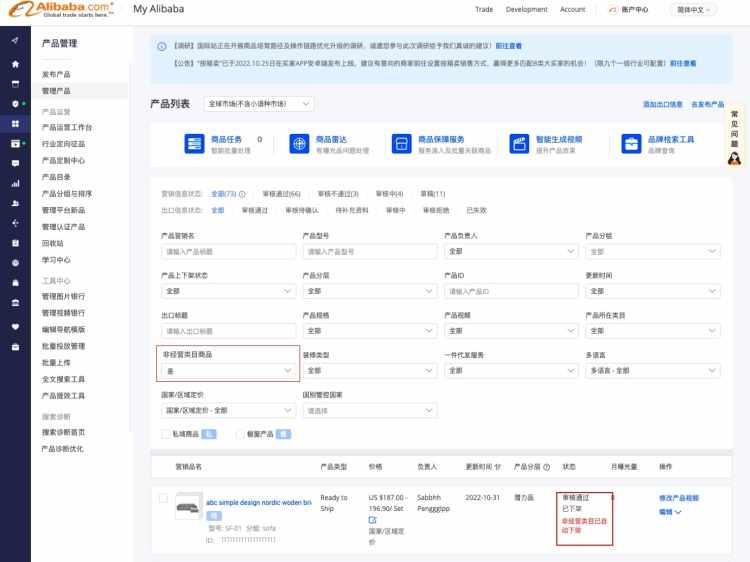Click the 商品保障服务 shop icon
This screenshot has width=750, height=562.
pos(402,143)
